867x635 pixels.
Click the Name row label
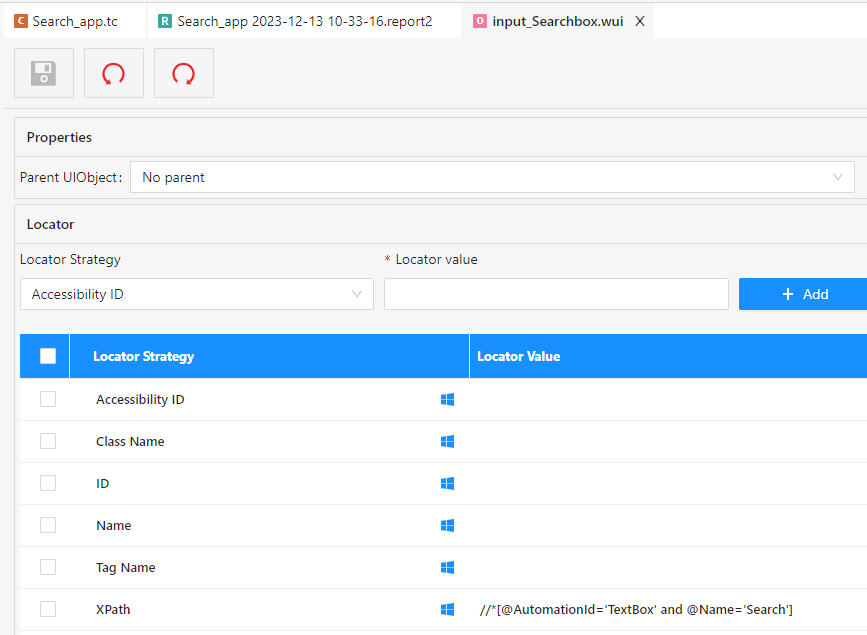[113, 525]
